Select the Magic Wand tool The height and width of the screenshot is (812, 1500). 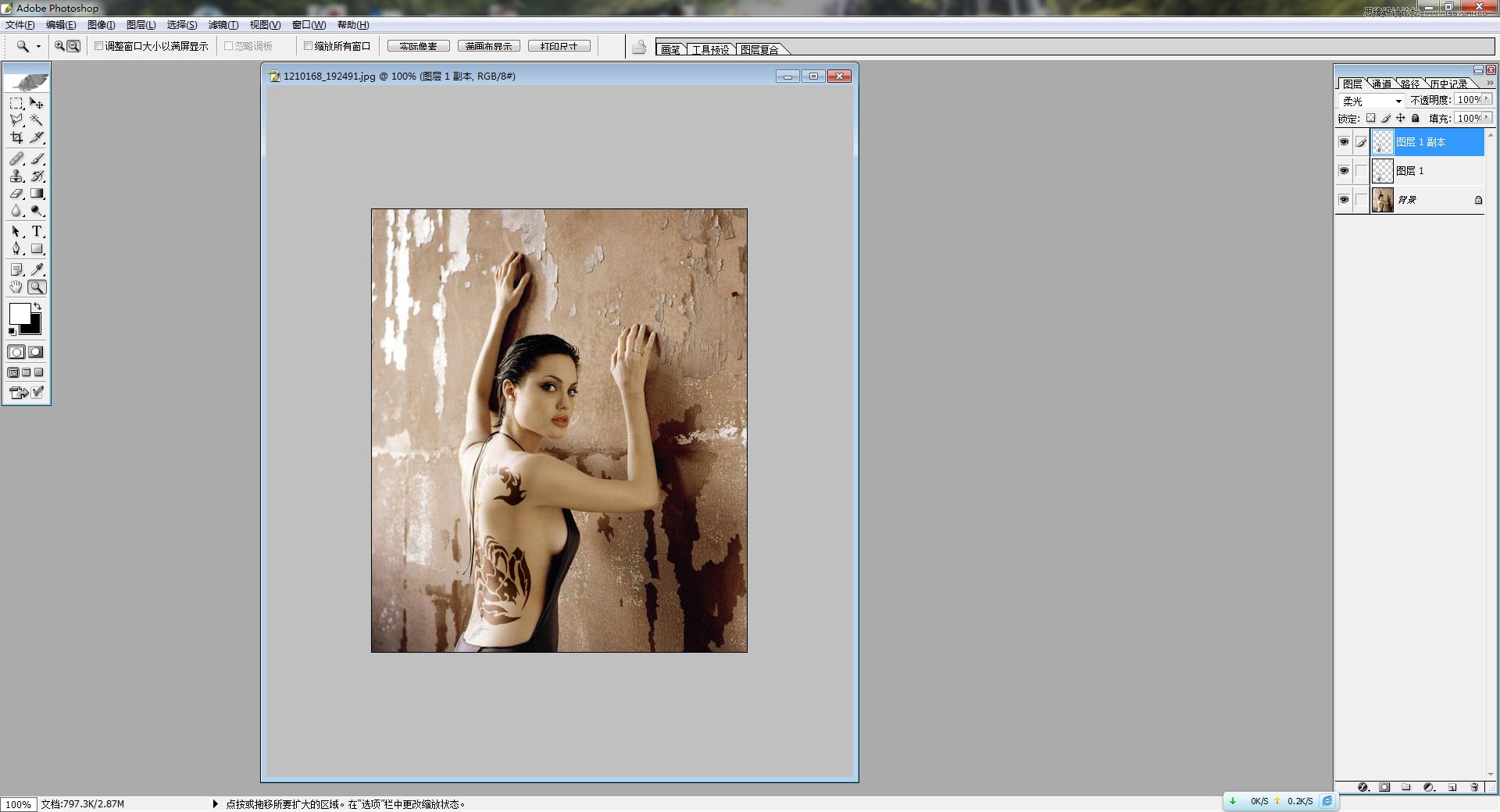[x=37, y=120]
